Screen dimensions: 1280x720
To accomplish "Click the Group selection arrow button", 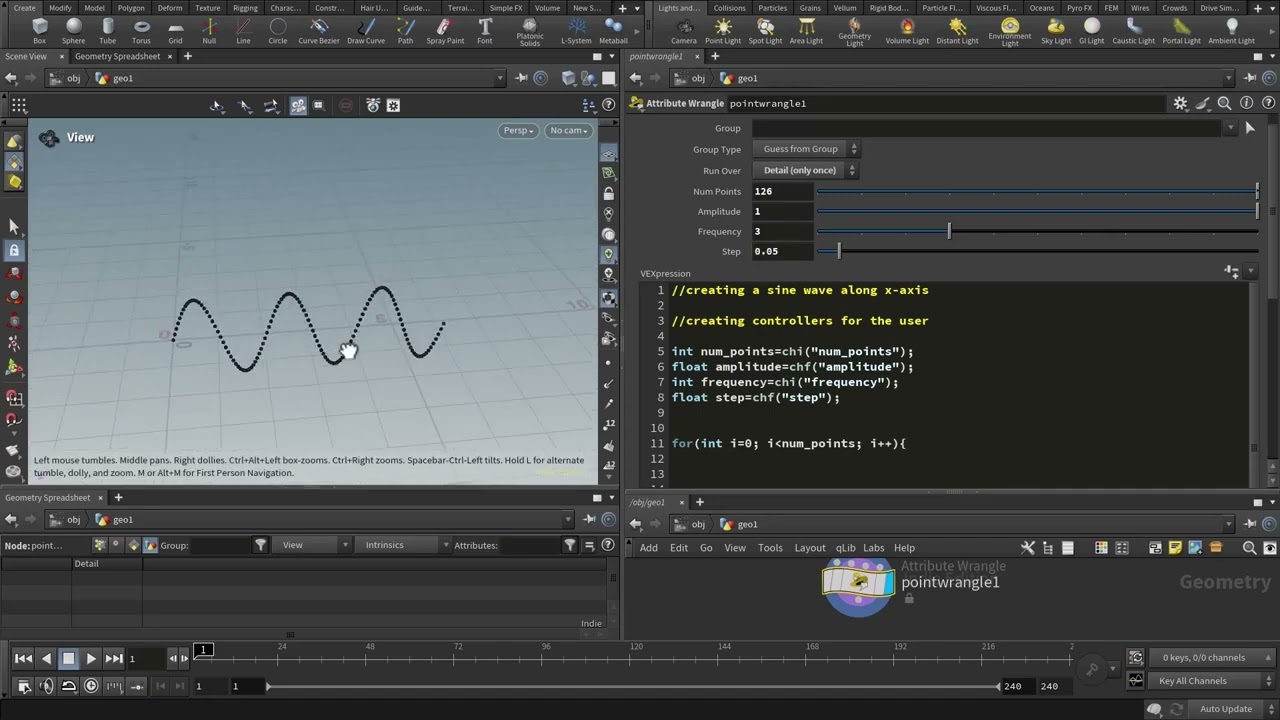I will [x=1249, y=128].
